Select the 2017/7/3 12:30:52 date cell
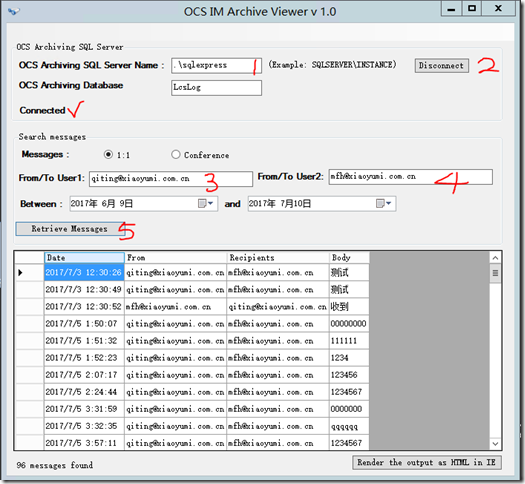 [x=84, y=307]
